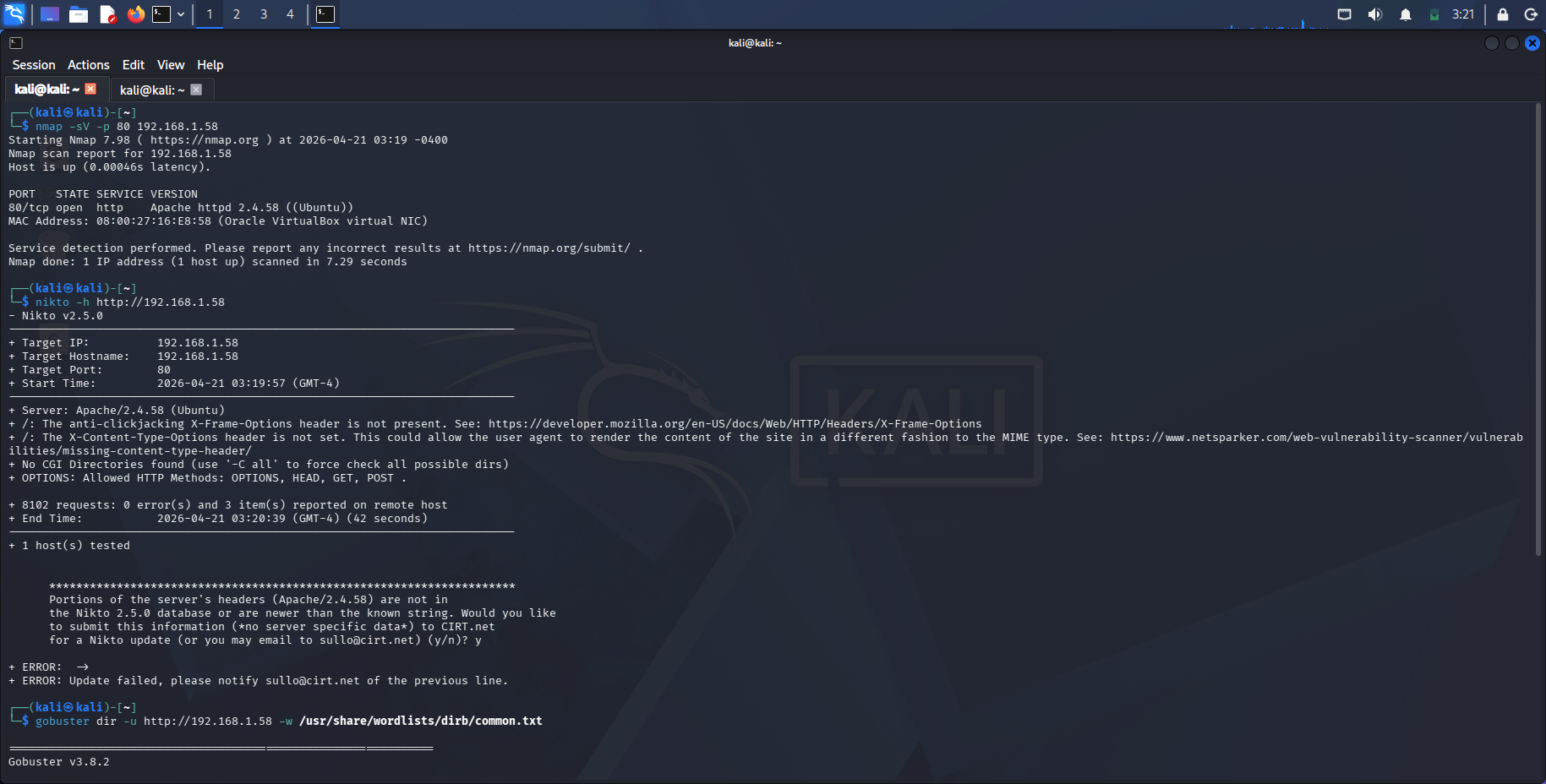Switch to workspace 2
The height and width of the screenshot is (784, 1546).
coord(237,14)
